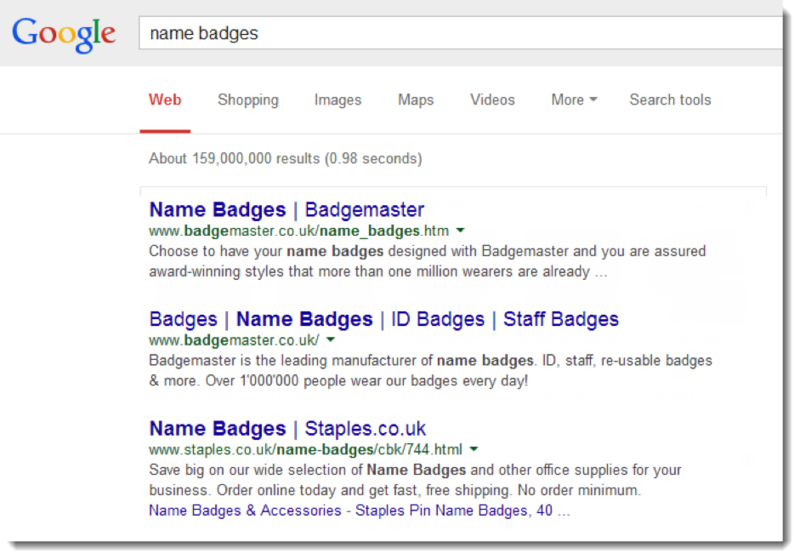Viewport: 800px width, 559px height.
Task: Open 'Badges | Name Badges | ID Badges' result
Action: (384, 319)
